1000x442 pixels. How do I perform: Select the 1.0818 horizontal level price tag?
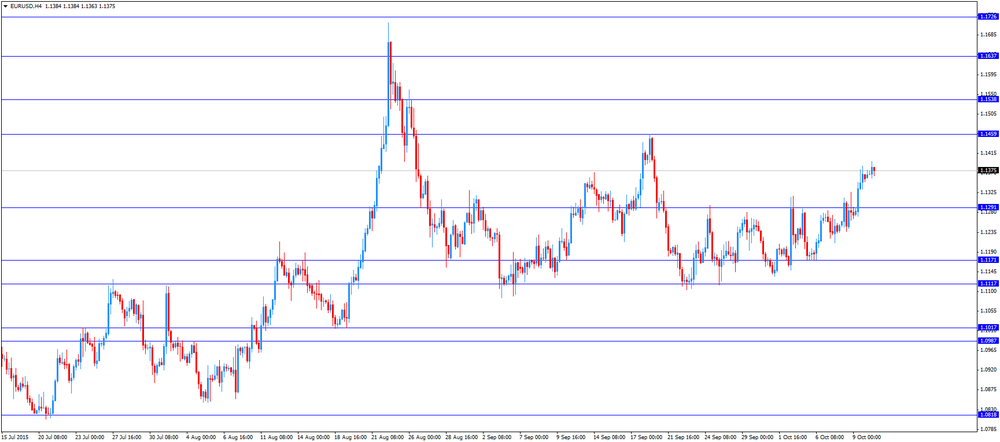coord(988,415)
